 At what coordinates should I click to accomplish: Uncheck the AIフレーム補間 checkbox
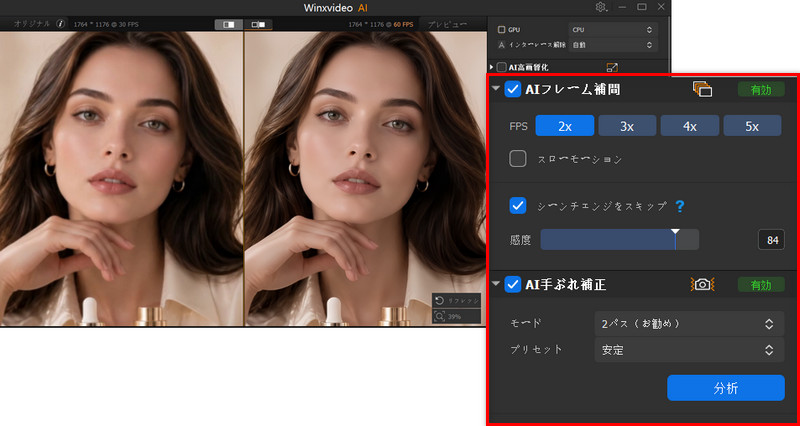tap(512, 89)
